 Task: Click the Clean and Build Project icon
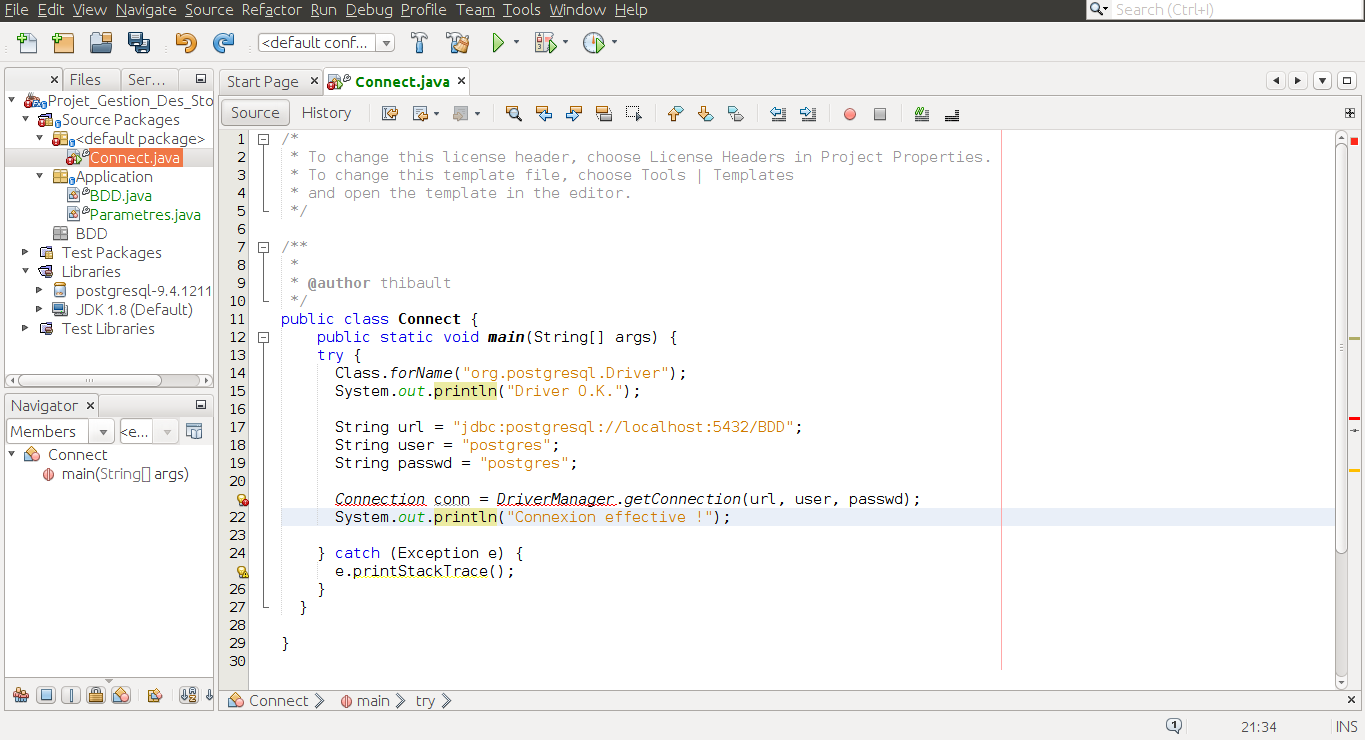click(x=457, y=42)
